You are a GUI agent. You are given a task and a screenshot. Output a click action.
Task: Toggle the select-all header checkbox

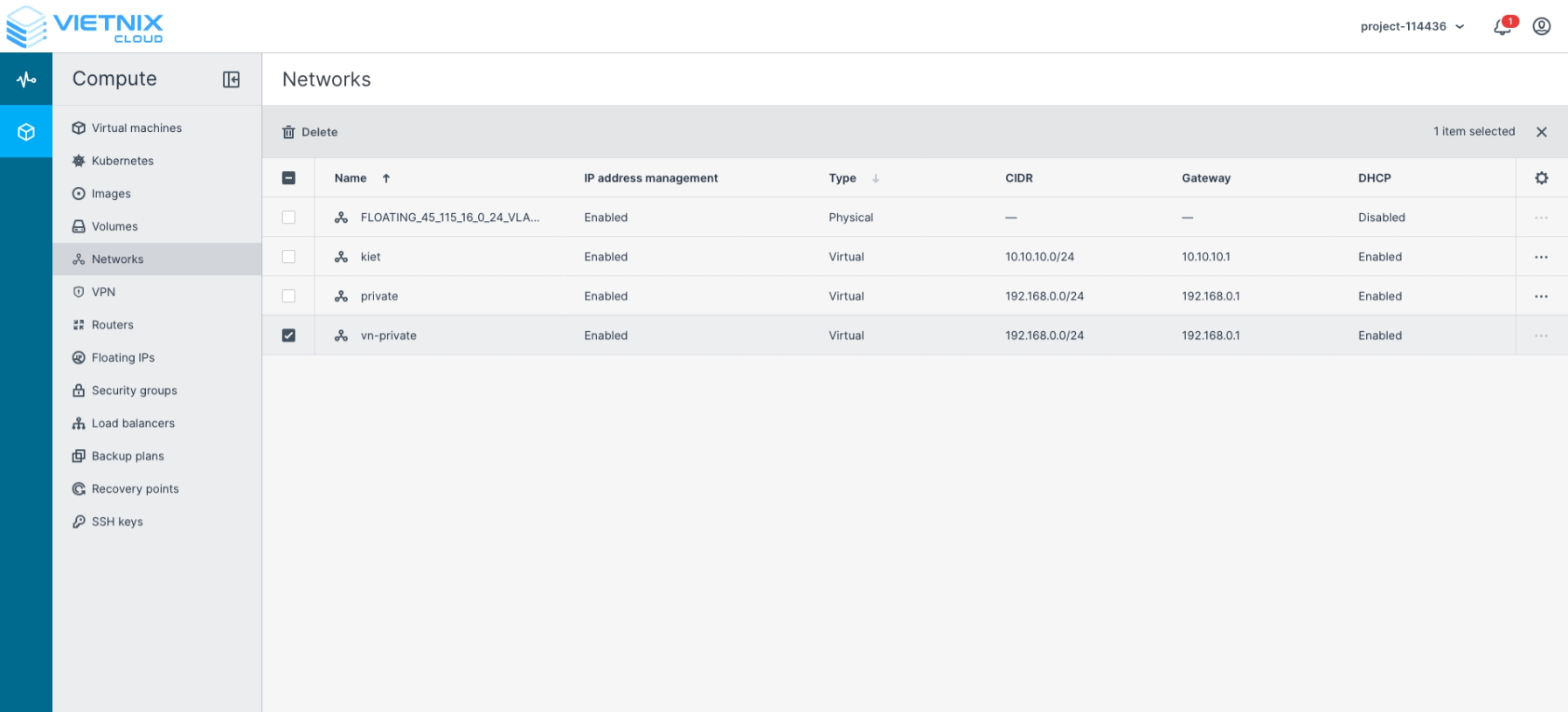click(288, 178)
